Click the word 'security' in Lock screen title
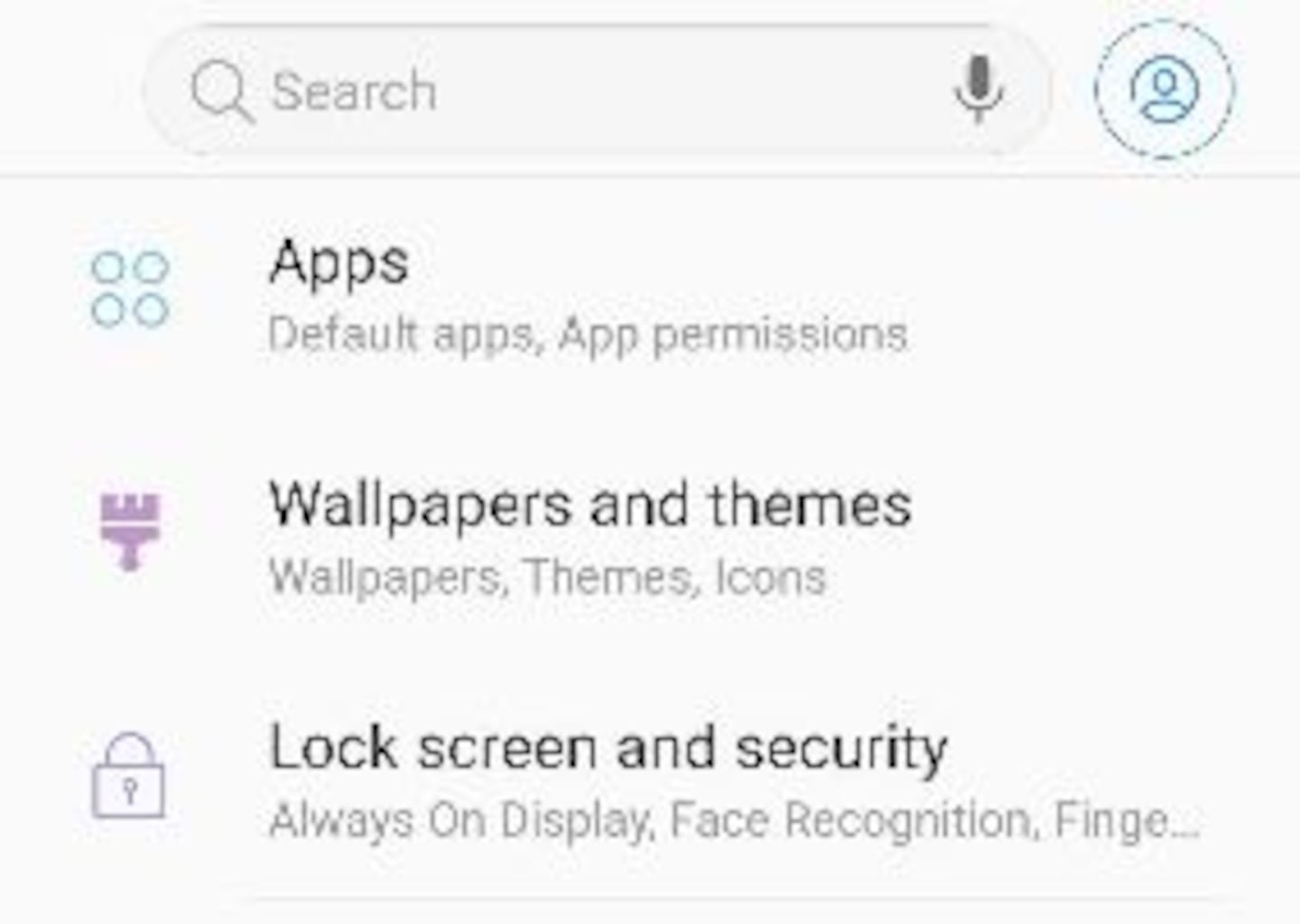 840,750
